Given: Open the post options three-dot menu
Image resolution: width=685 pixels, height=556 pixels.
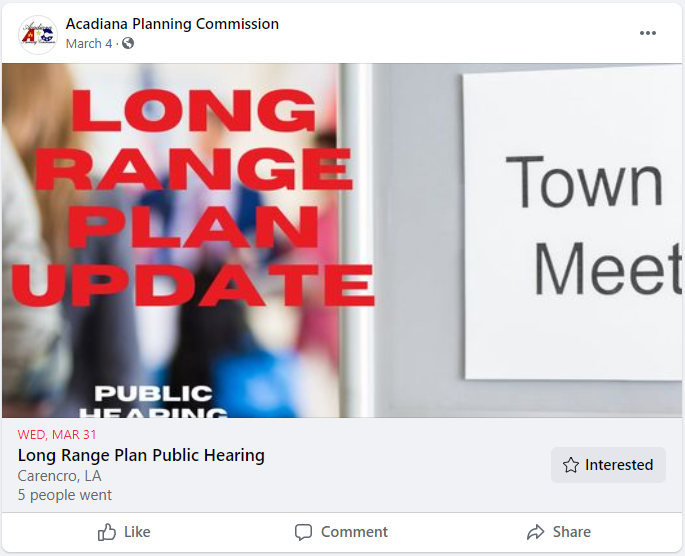Looking at the screenshot, I should point(648,33).
